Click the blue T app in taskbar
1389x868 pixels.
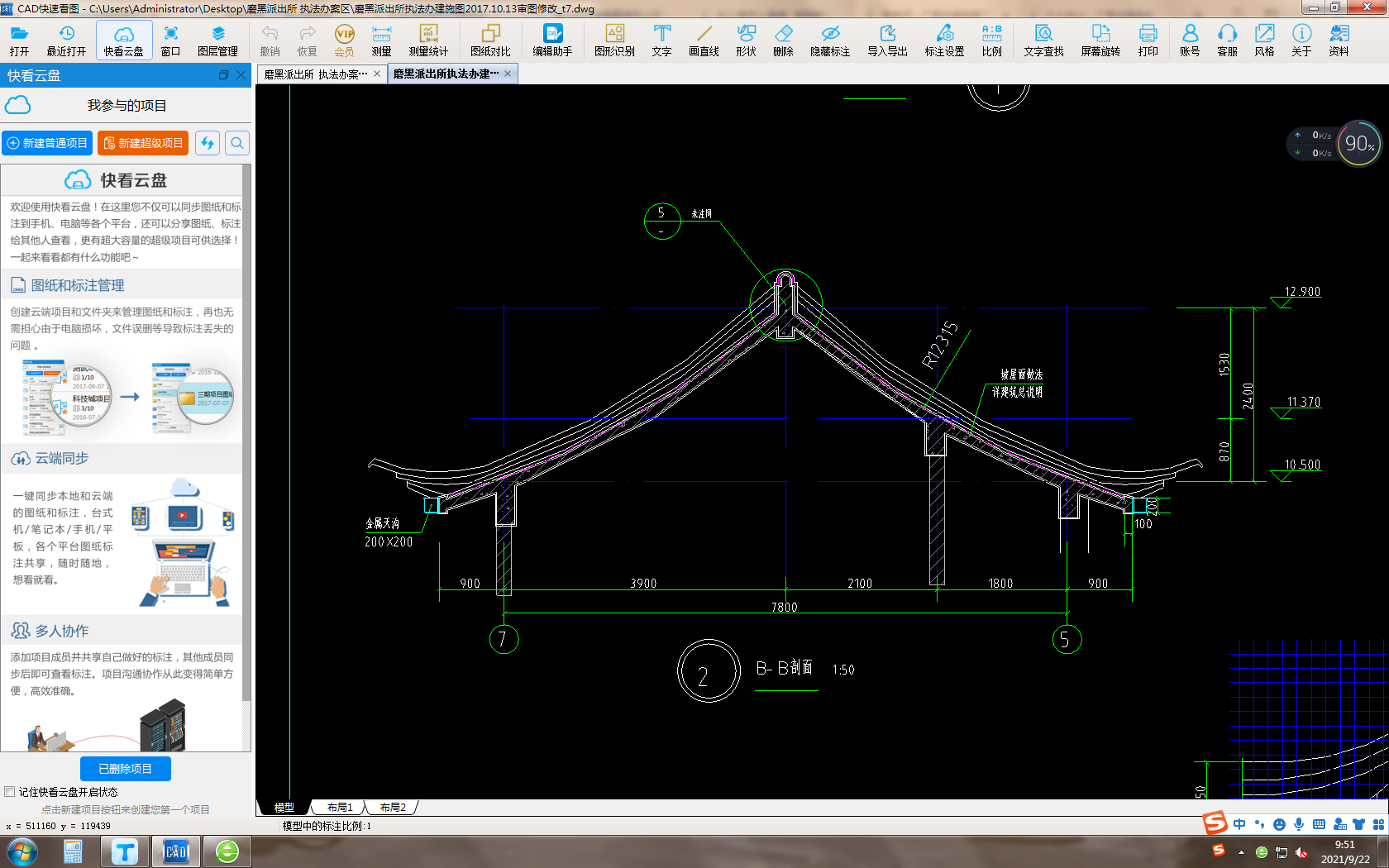tap(125, 851)
